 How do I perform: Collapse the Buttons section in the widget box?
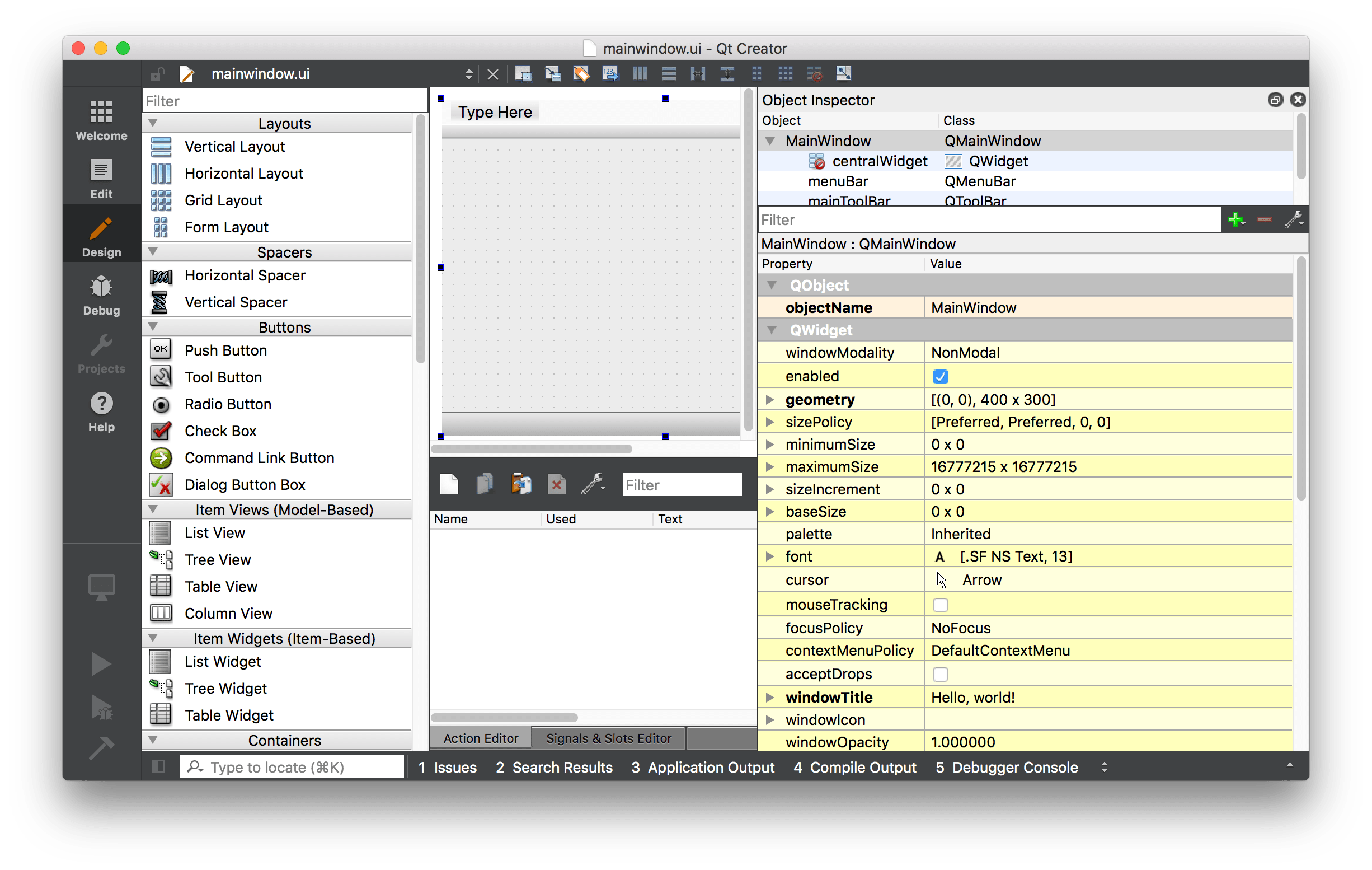tap(153, 327)
